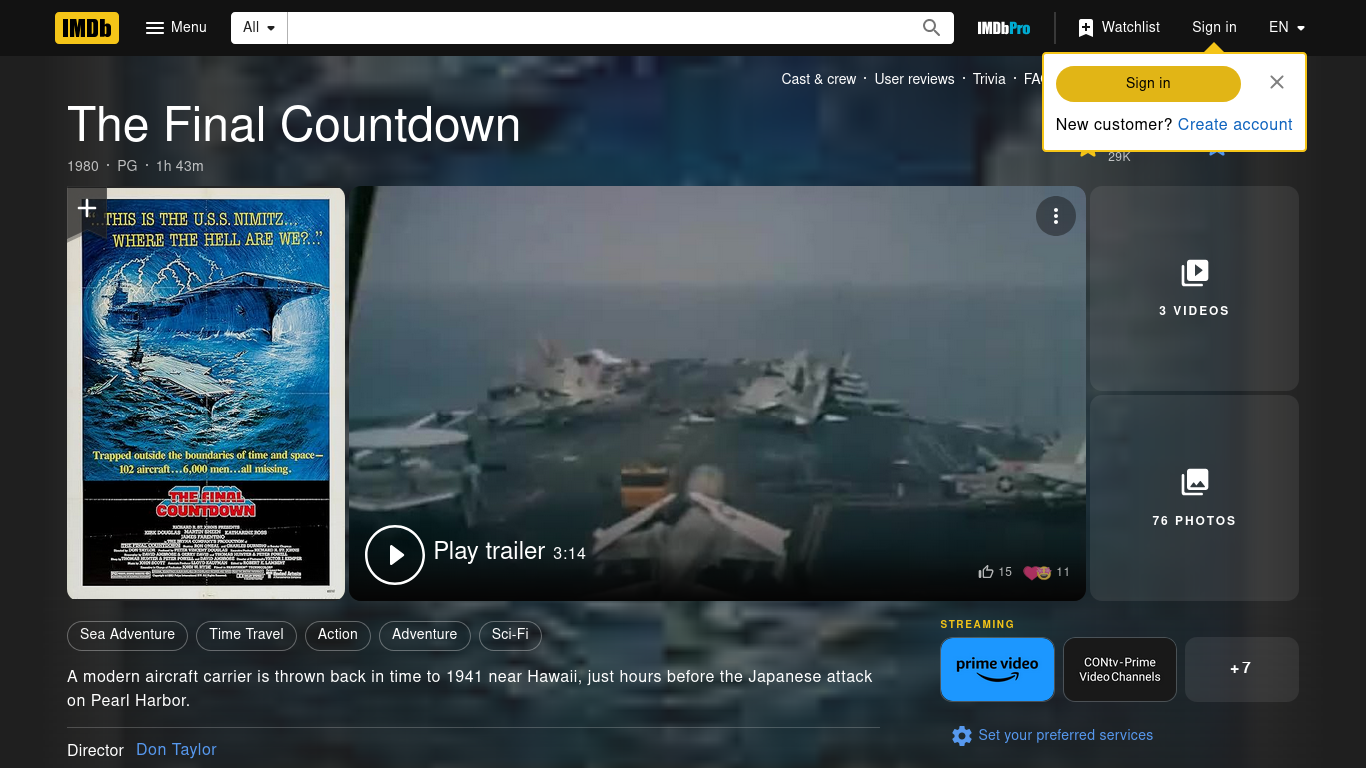Click Set your preferred services link
1366x768 pixels.
coord(1065,736)
